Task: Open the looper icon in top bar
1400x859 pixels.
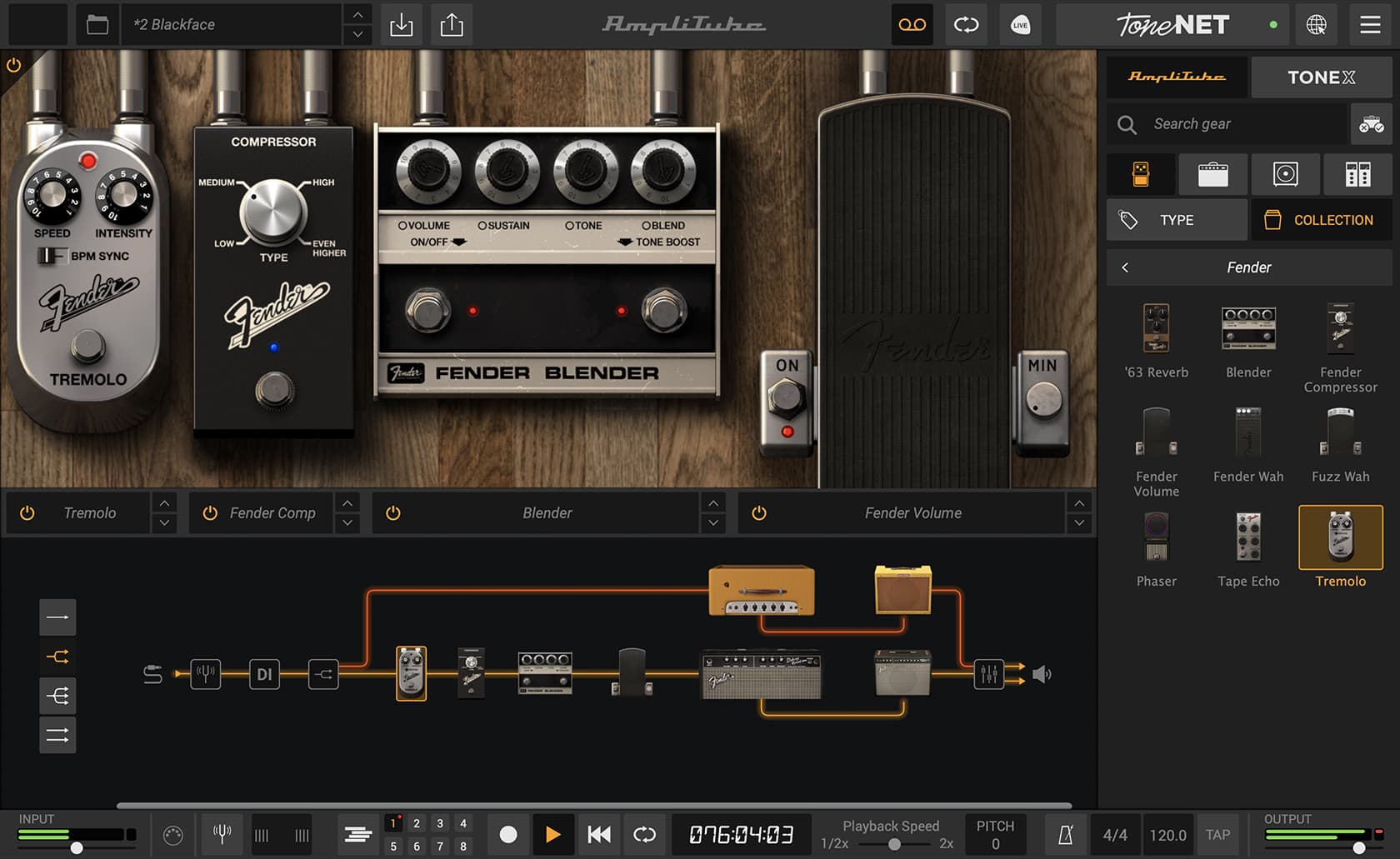Action: point(967,25)
